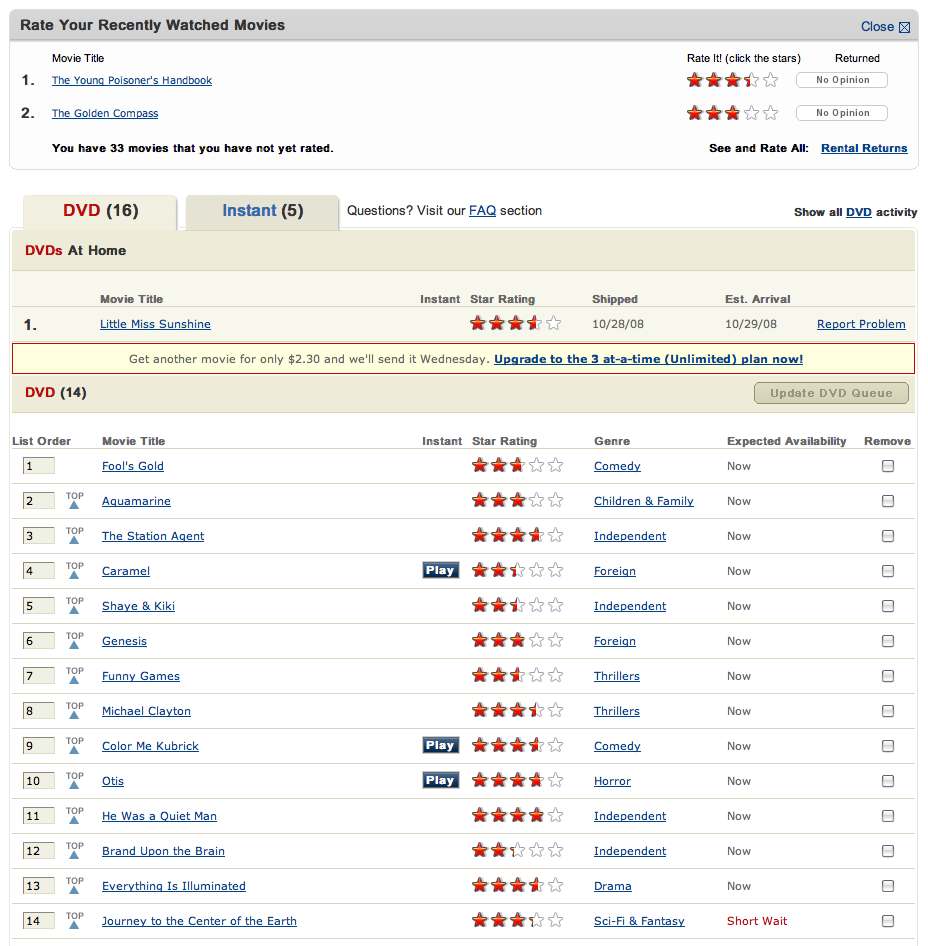Move Aquamarine to top of queue

pyautogui.click(x=74, y=501)
